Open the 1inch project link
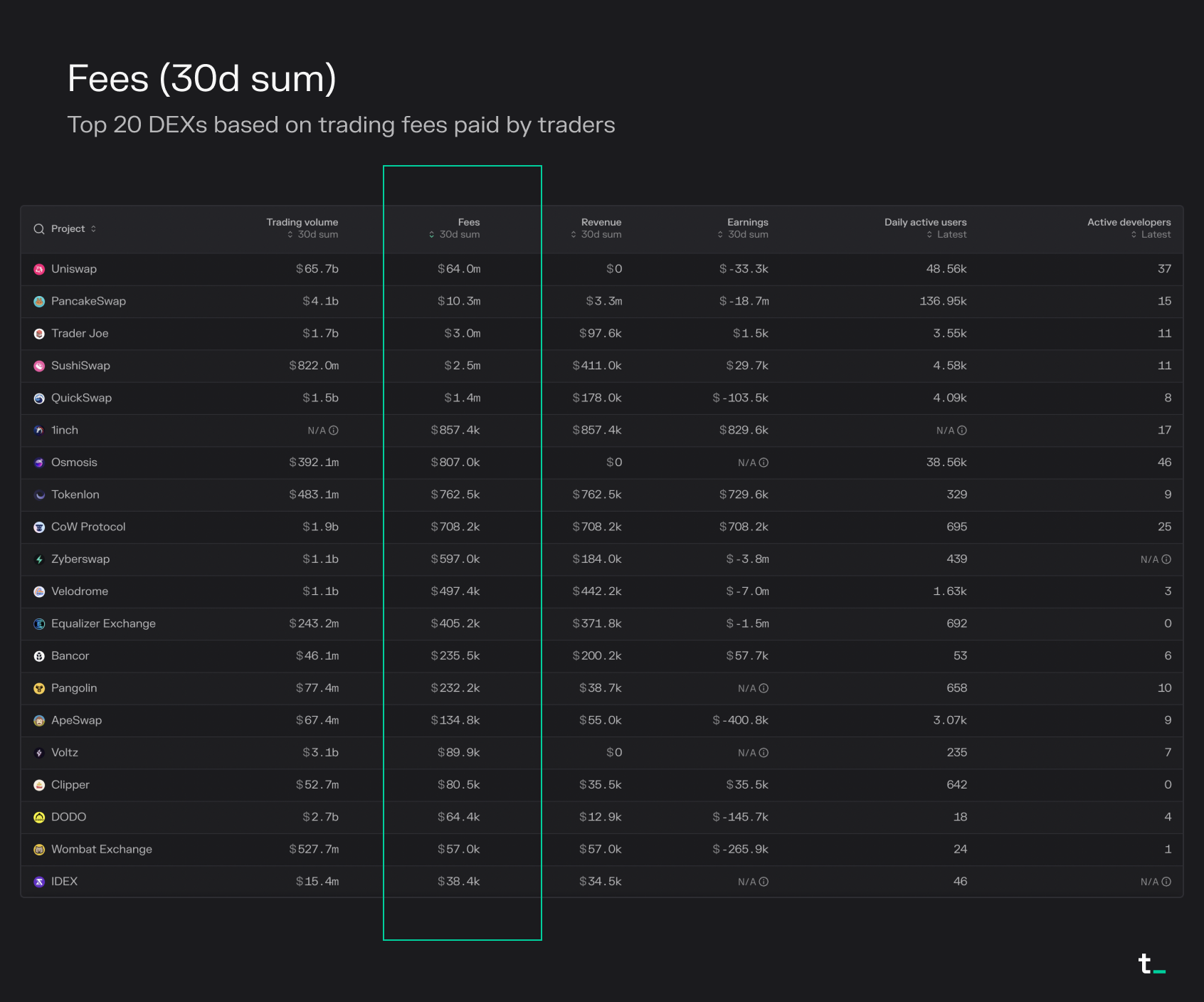The width and height of the screenshot is (1204, 1002). point(65,431)
